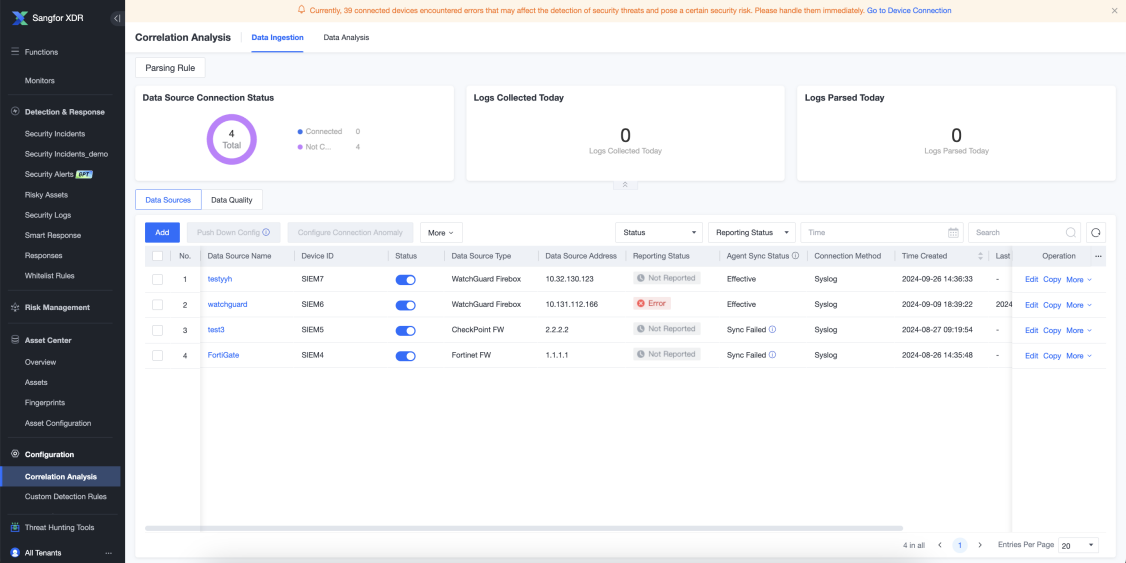
Task: Collapse summary cards with double-chevron
Action: click(625, 185)
